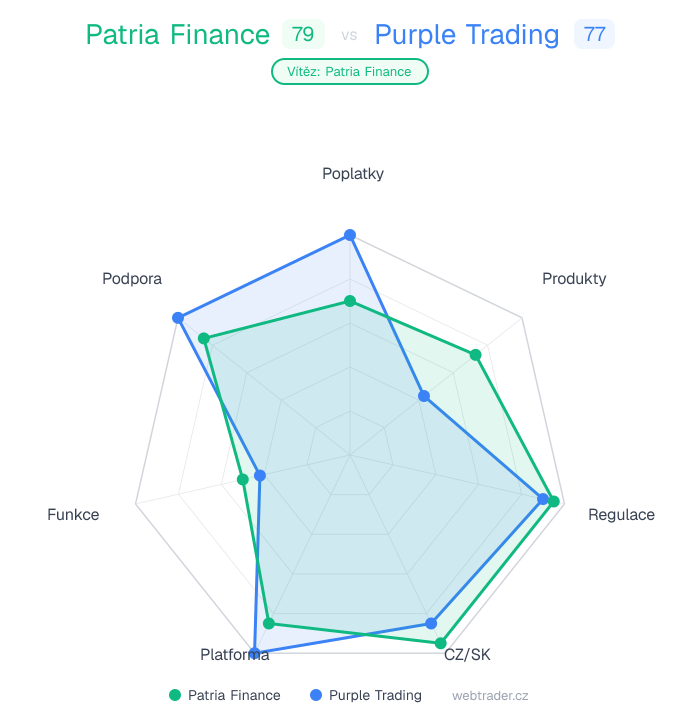
Task: Click the Funkce axis label
Action: (x=73, y=515)
